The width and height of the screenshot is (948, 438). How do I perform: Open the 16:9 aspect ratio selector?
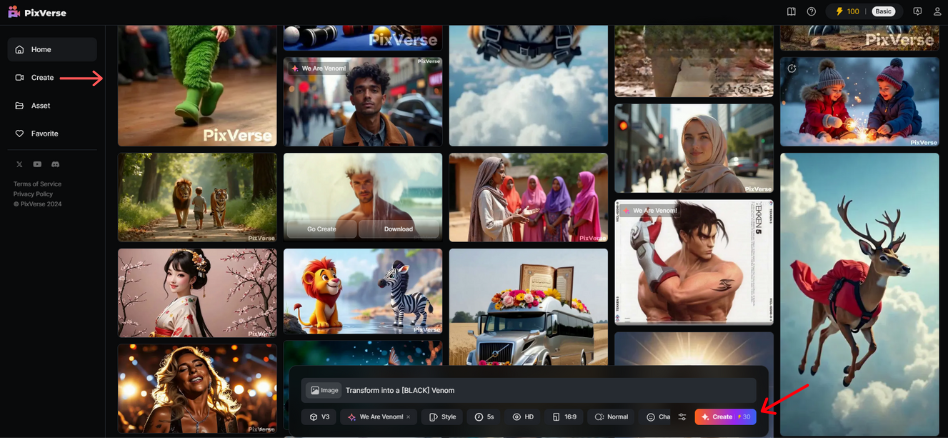[563, 417]
